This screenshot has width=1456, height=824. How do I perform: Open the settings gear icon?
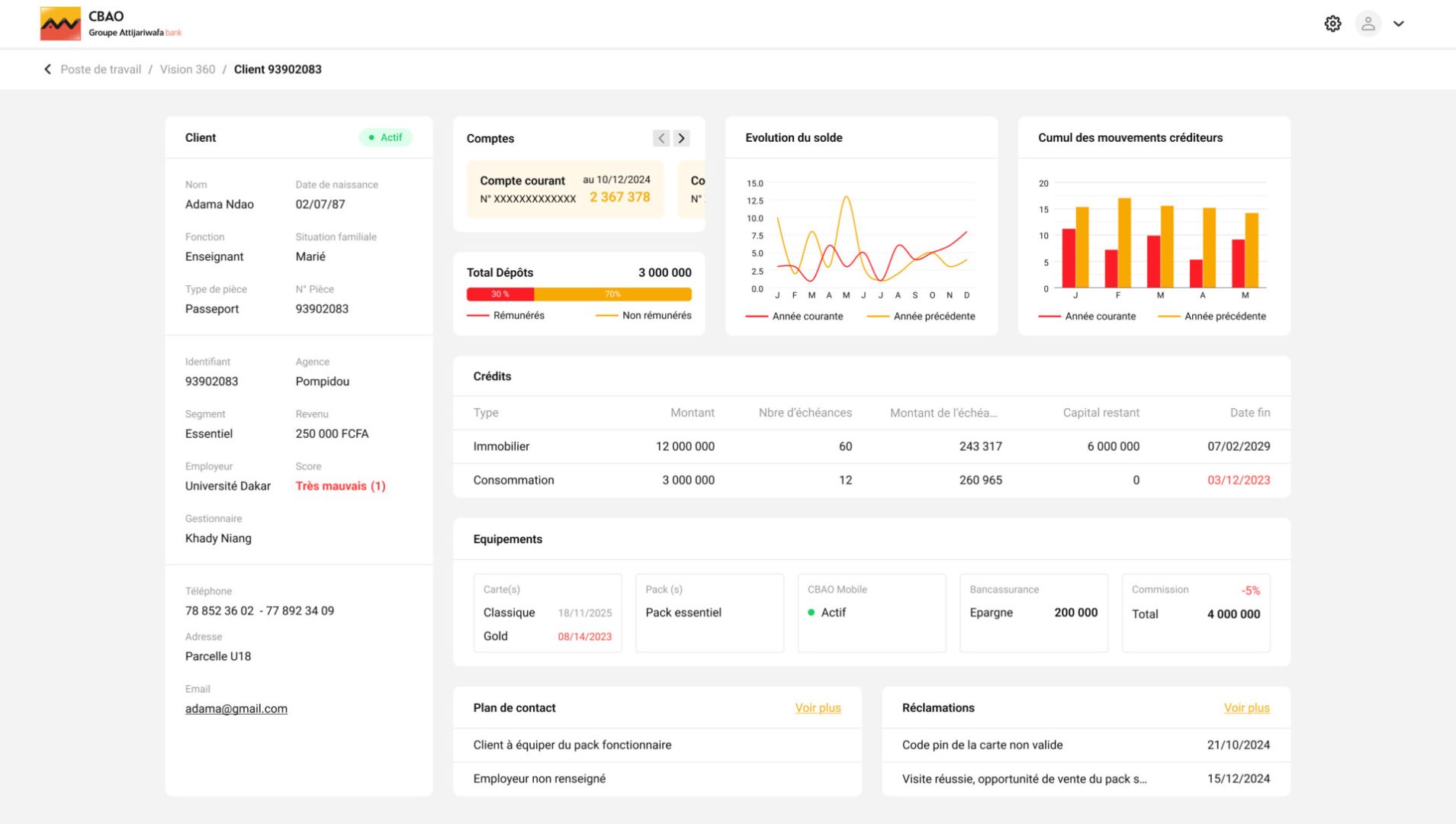1332,24
